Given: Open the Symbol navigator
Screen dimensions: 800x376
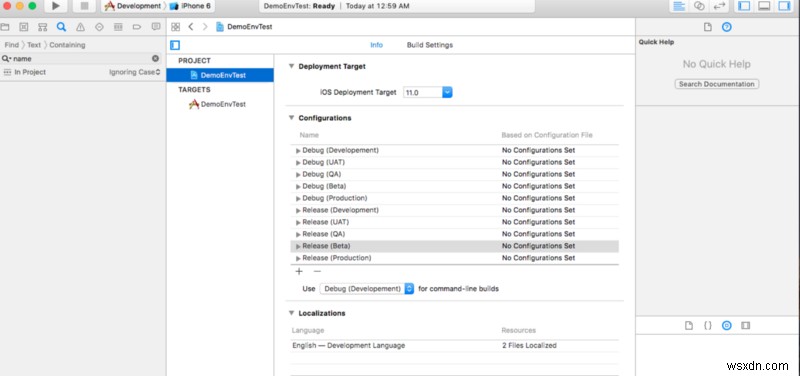Looking at the screenshot, I should [x=42, y=27].
